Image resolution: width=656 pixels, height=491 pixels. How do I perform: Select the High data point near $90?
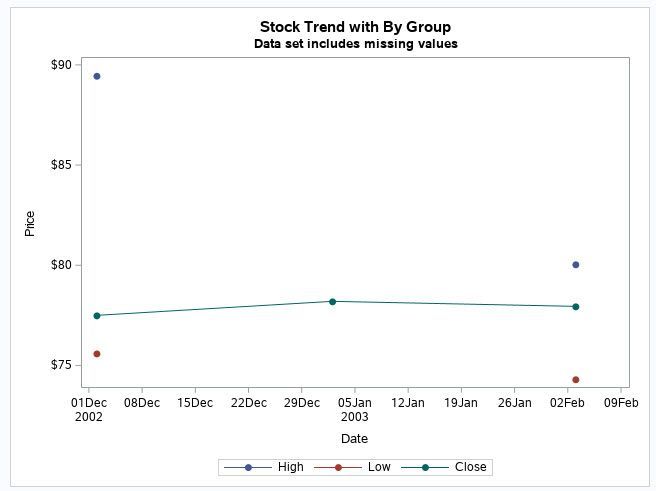[97, 76]
